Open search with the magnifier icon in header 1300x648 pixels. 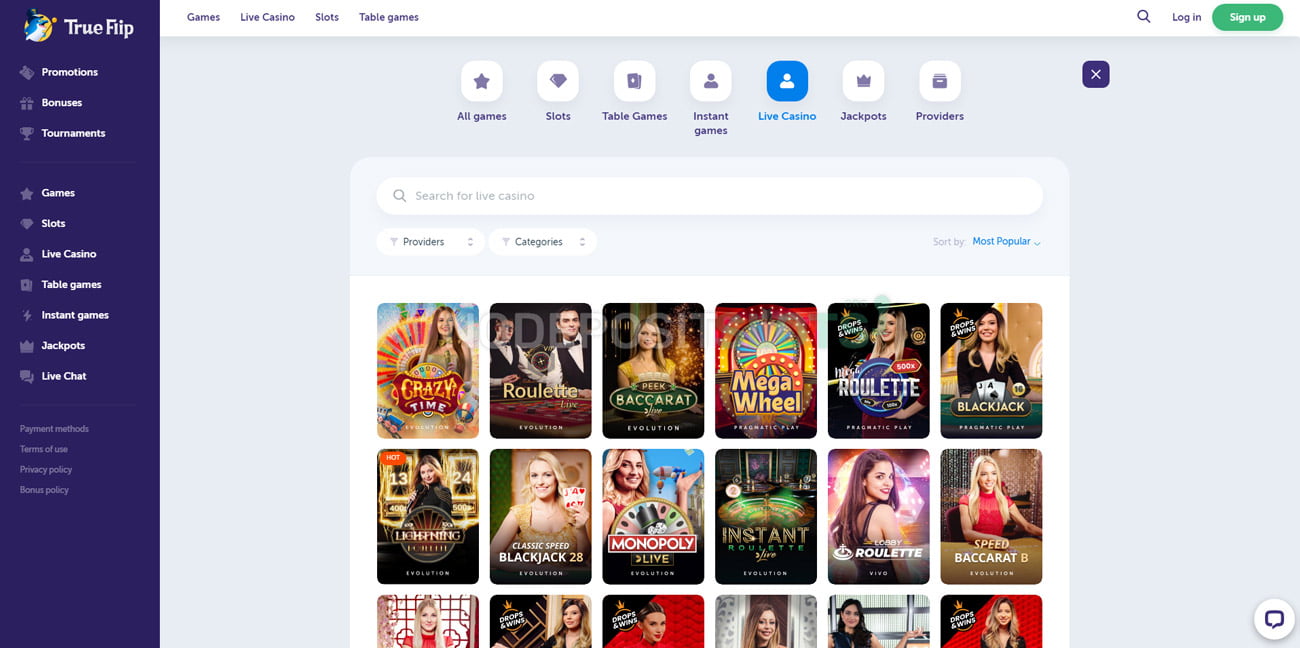tap(1144, 17)
